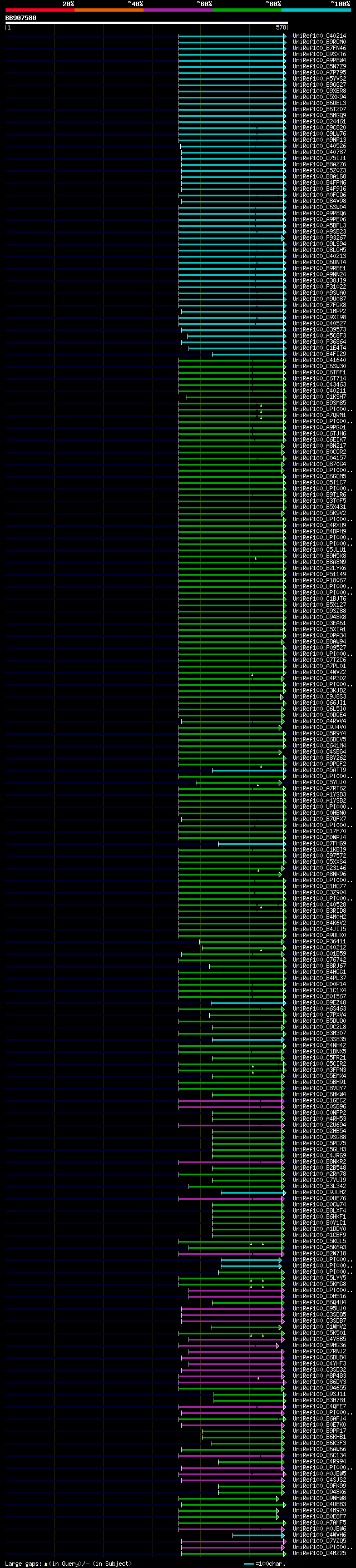The height and width of the screenshot is (1568, 356).
Task: Click the cyan alignment bar for UniRef100_A5ATT9
Action: coord(249,770)
